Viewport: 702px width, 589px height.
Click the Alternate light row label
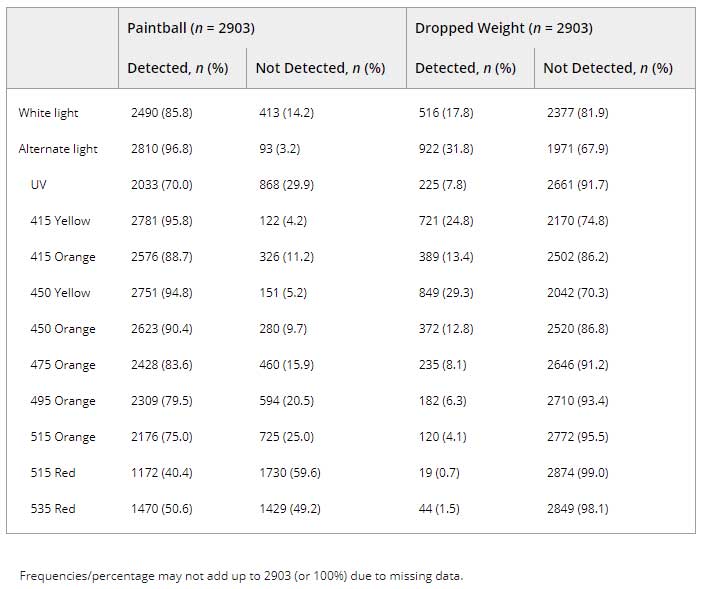point(58,149)
